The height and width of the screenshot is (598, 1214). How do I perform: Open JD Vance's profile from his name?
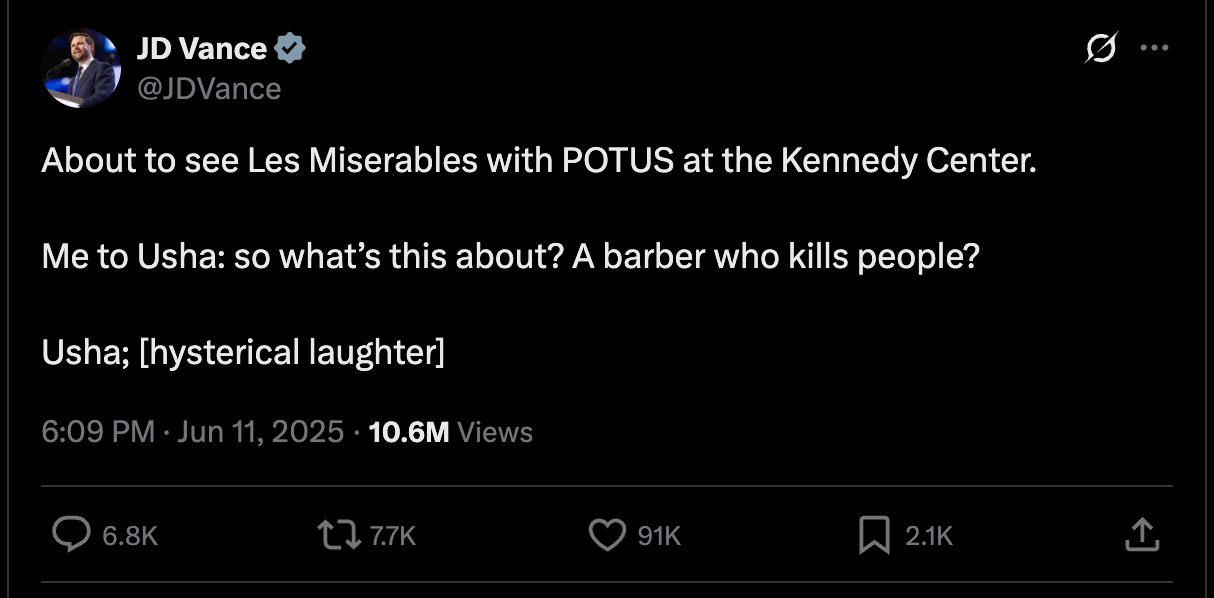200,47
